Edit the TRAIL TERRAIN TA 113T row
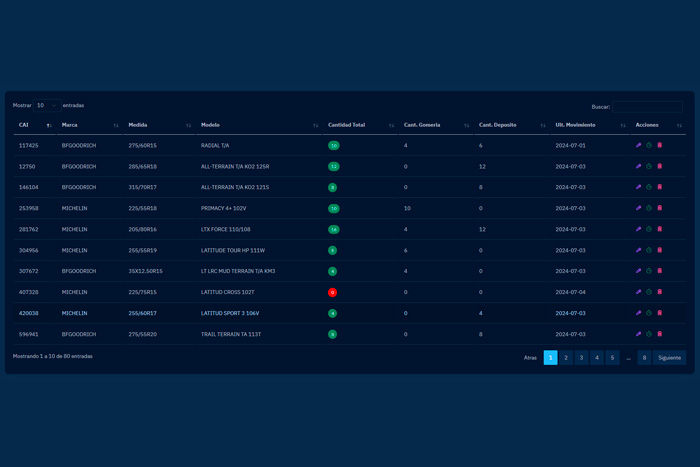 tap(638, 334)
